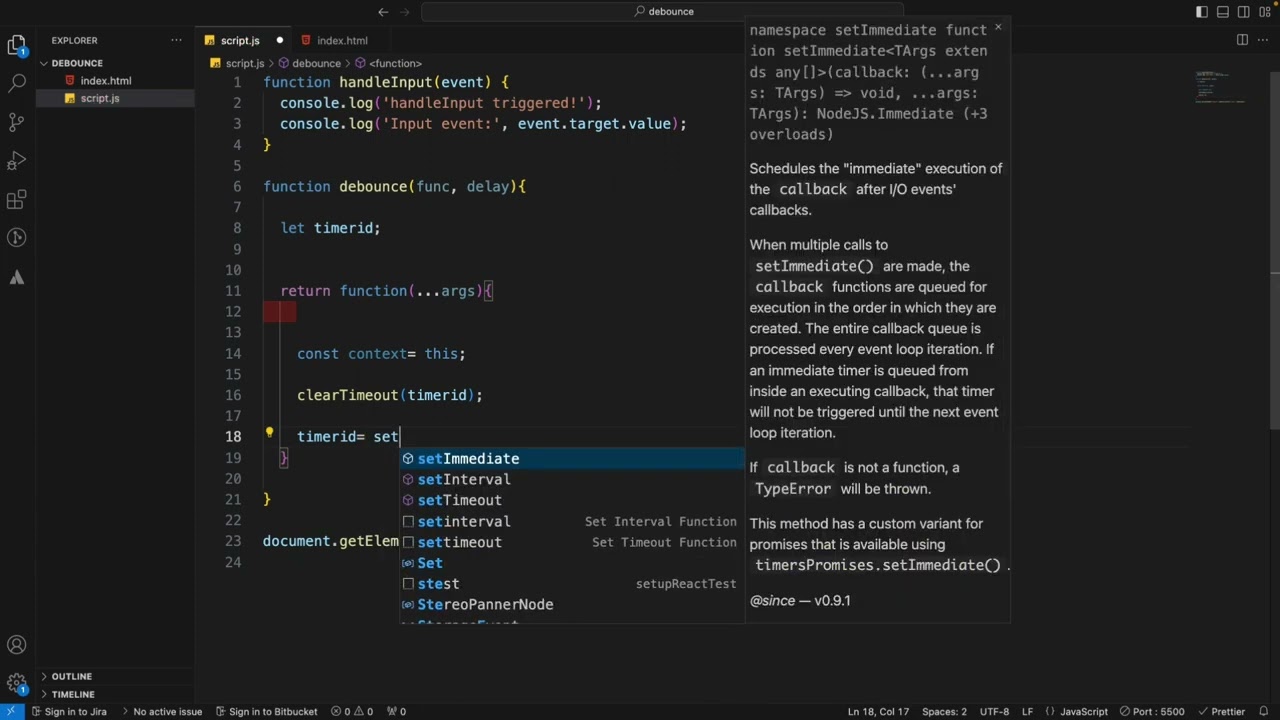
Task: Click Sign in to Bitbucket
Action: point(265,711)
